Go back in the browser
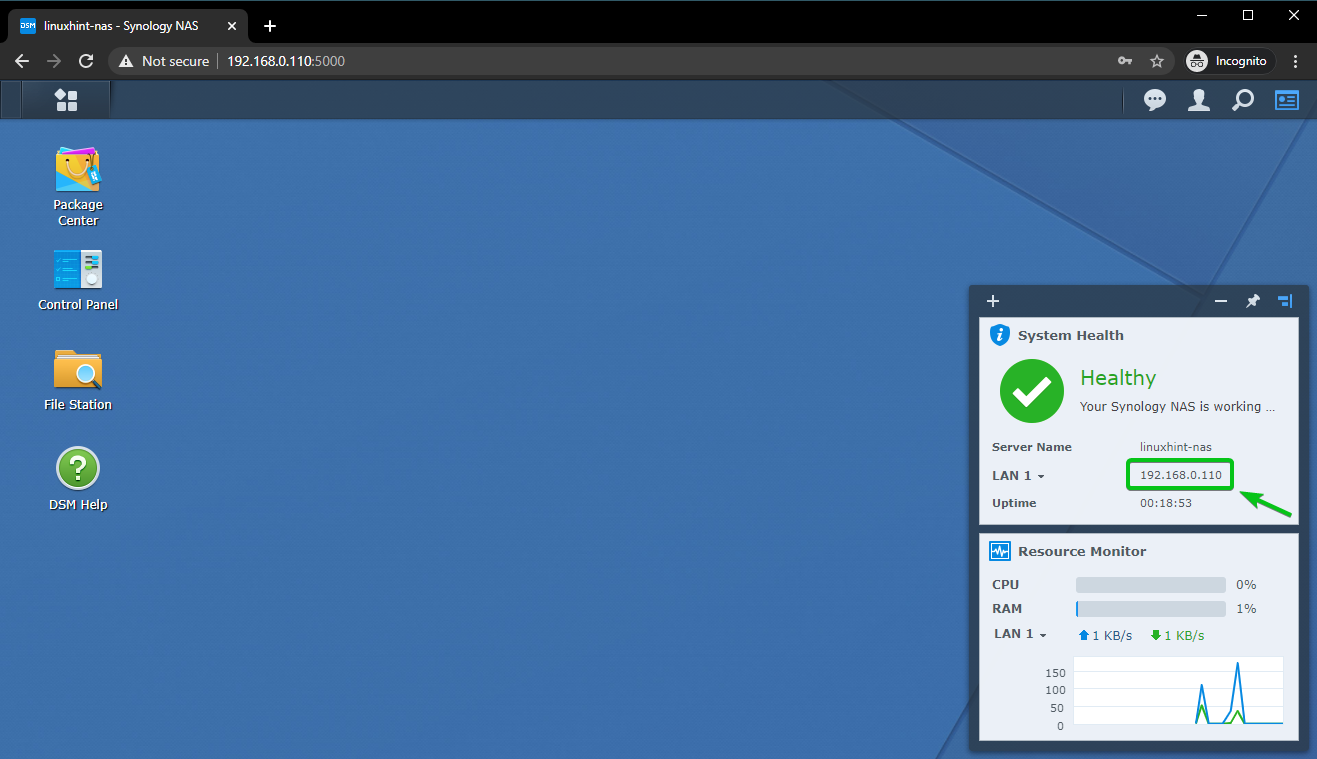1317x759 pixels. (x=22, y=61)
